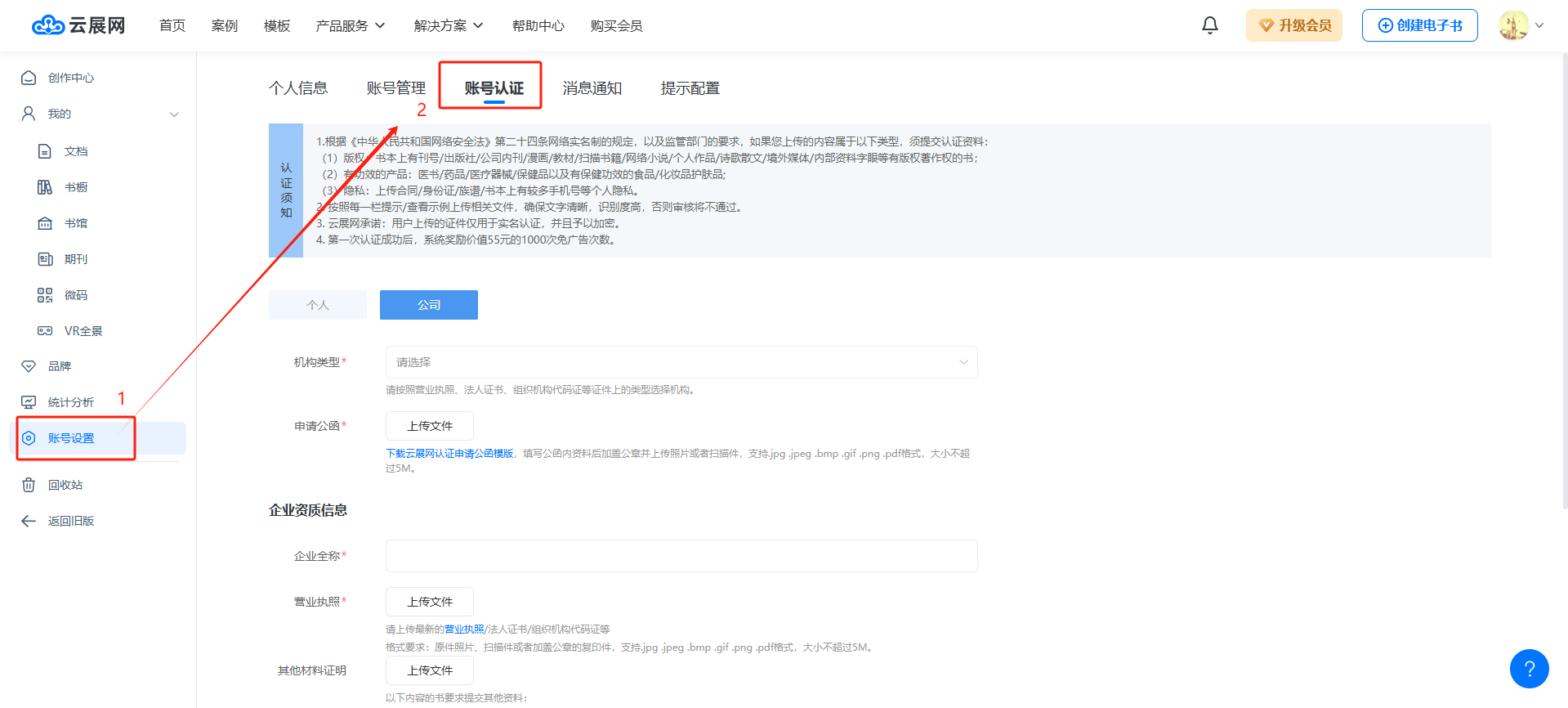
Task: Select 公司 certification type
Action: (428, 305)
